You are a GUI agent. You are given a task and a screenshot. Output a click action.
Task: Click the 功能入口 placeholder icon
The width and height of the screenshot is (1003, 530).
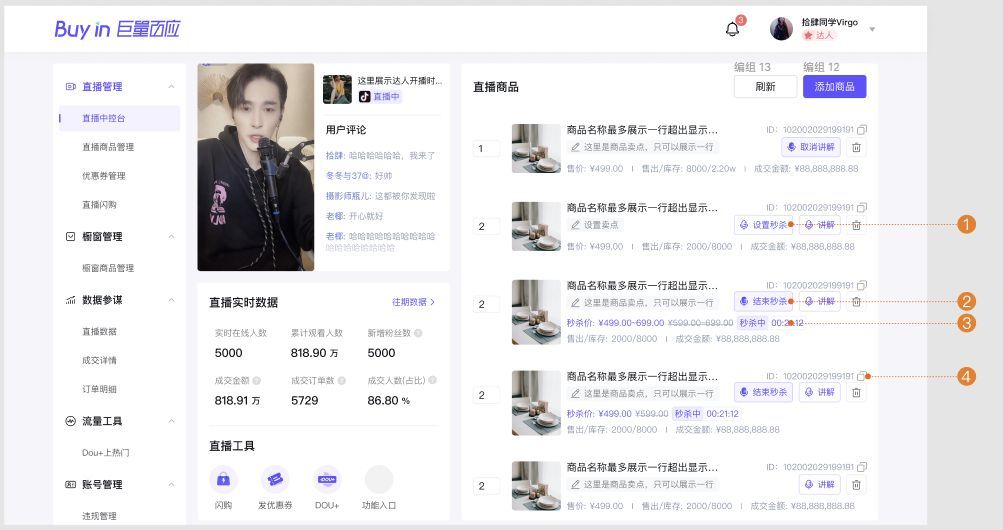(x=379, y=479)
